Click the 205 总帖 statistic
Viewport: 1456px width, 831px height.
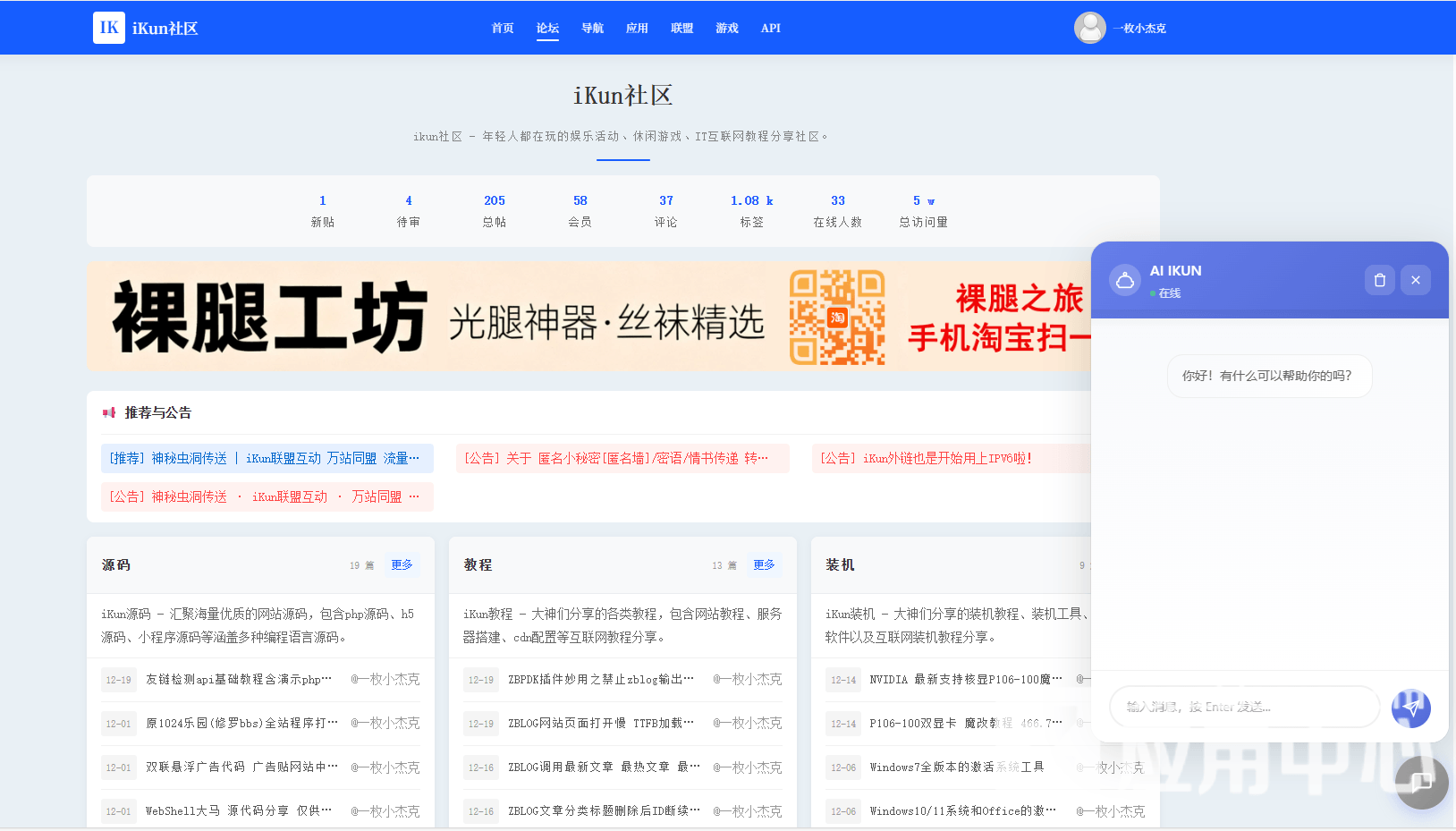click(495, 210)
